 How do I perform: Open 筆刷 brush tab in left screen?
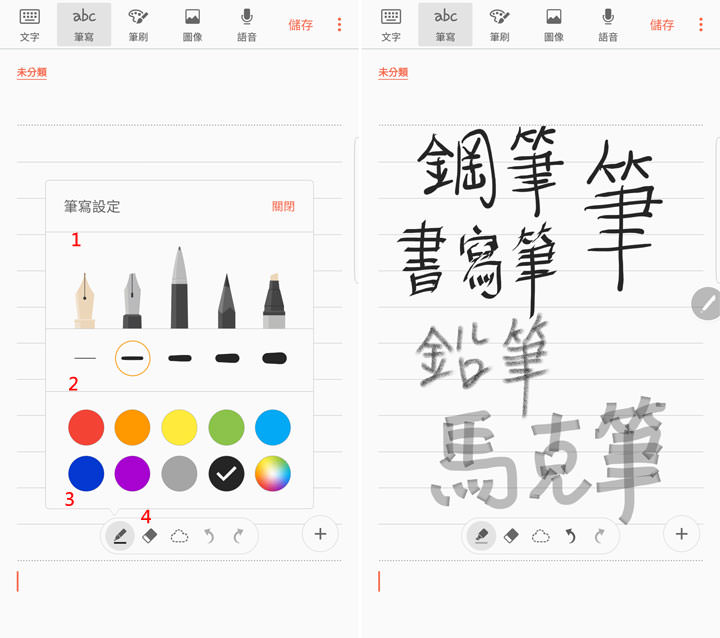point(138,25)
